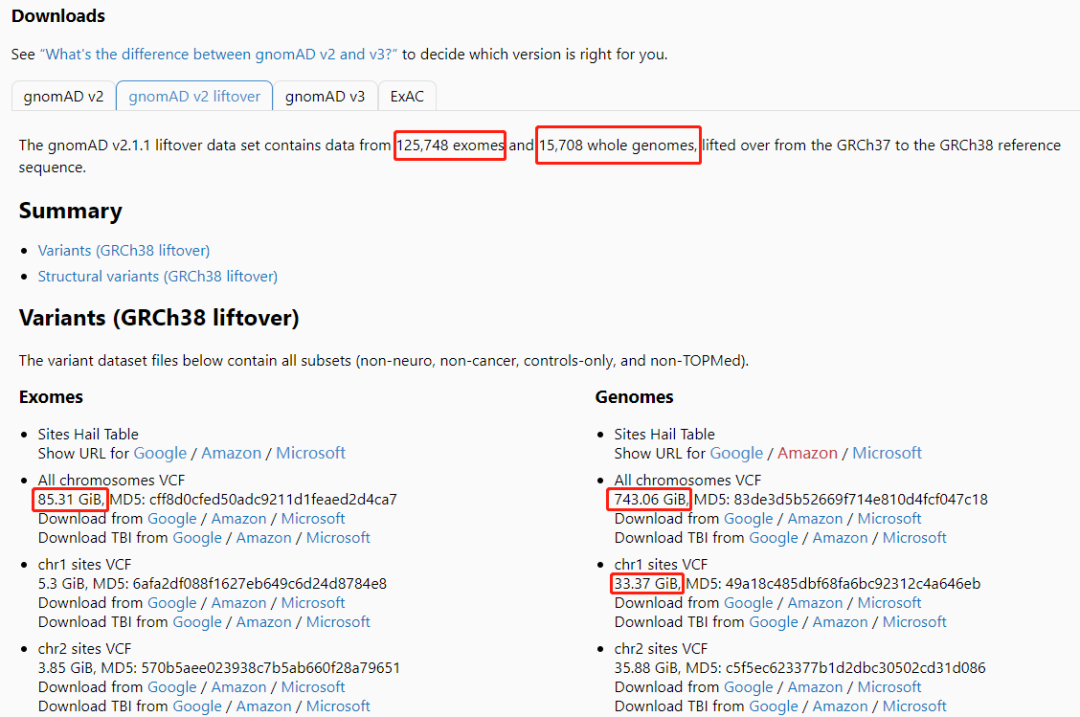Screen dimensions: 1080x717
Task: Download Genomes all chromosomes TBI from Google
Action: point(773,538)
